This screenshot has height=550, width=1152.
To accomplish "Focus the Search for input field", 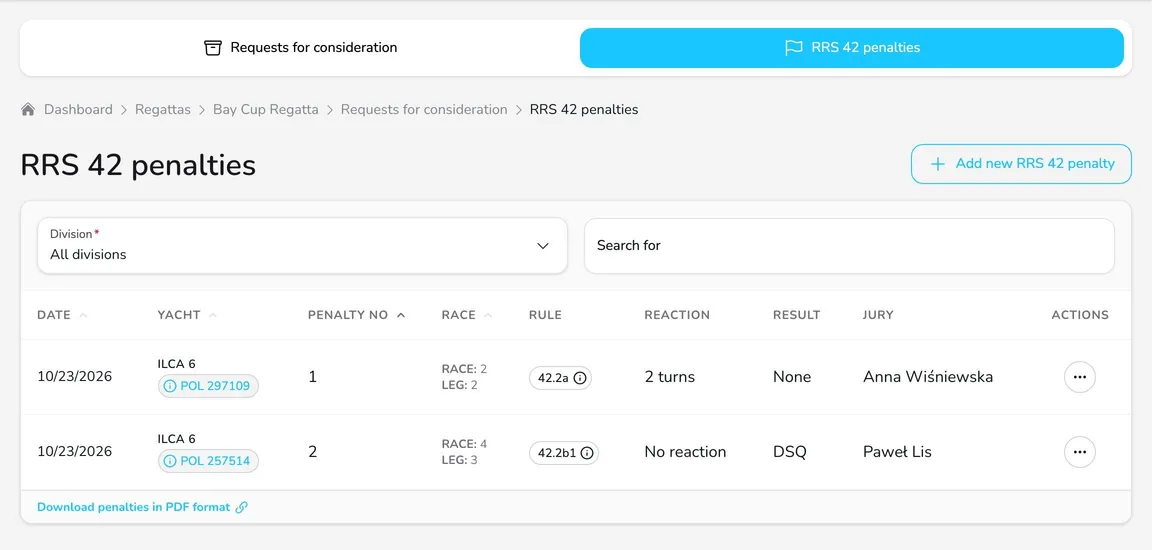I will click(x=849, y=245).
